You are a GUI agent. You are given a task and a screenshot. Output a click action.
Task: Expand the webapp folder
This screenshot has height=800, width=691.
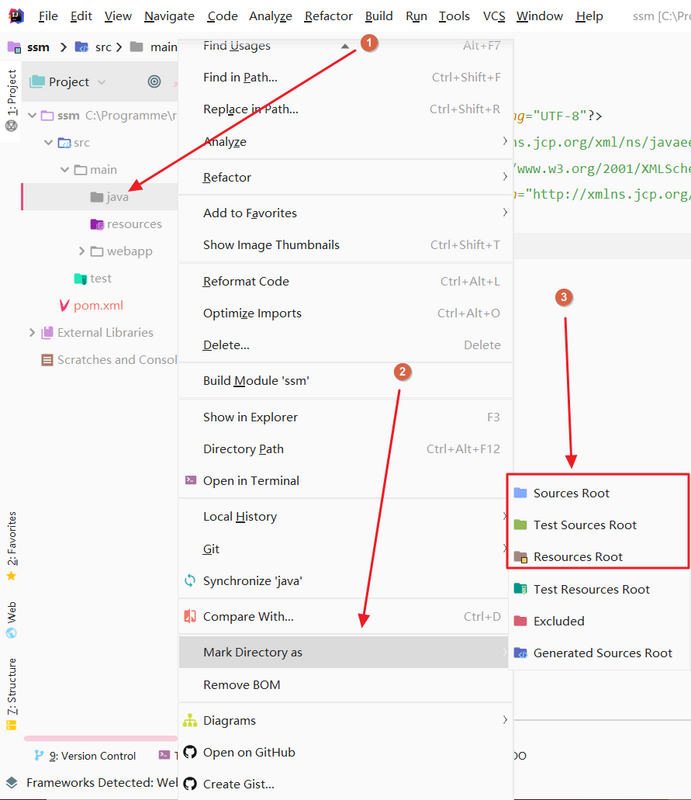[x=82, y=251]
